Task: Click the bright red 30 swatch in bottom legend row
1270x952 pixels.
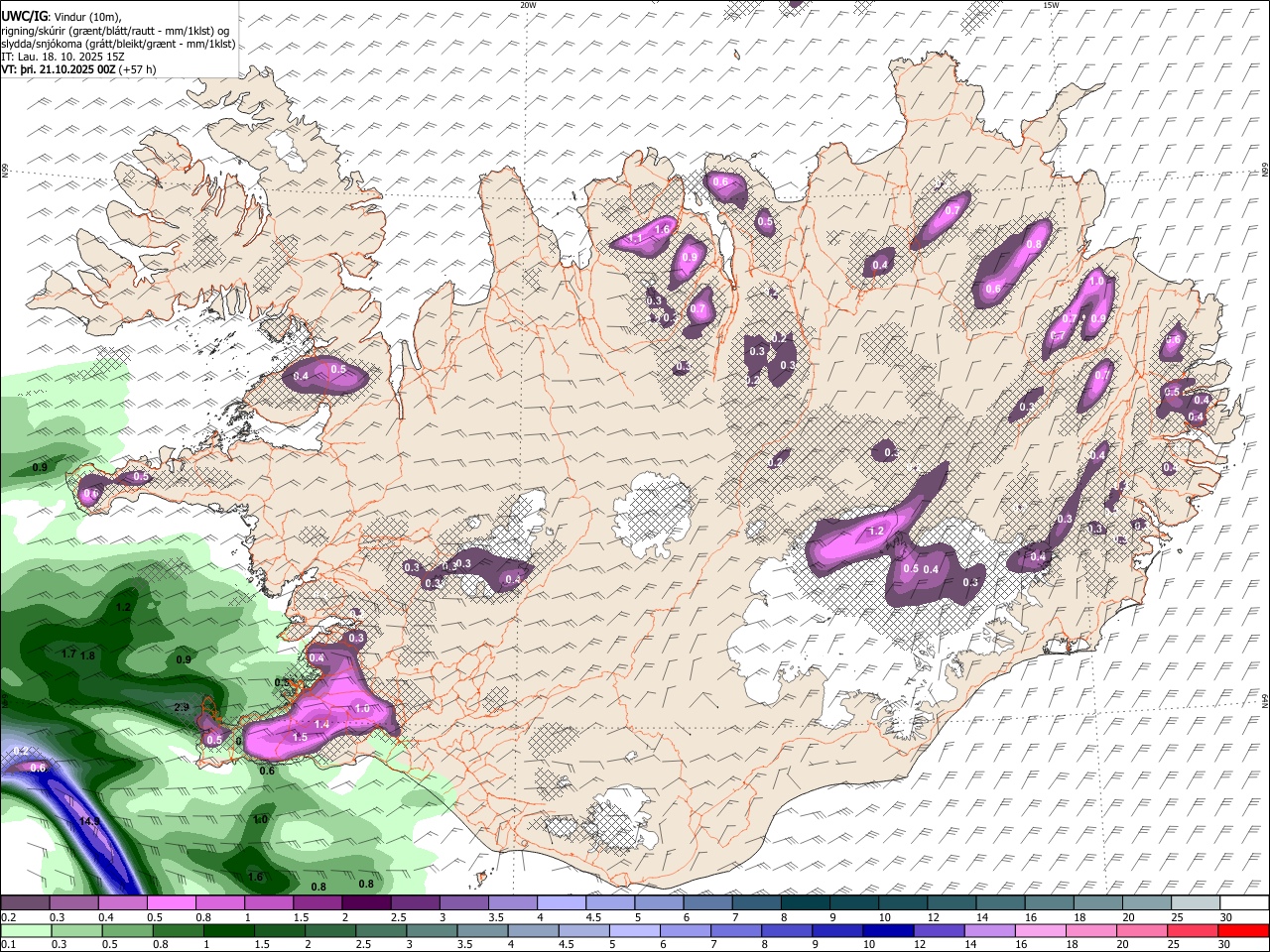Action: coord(1244,930)
